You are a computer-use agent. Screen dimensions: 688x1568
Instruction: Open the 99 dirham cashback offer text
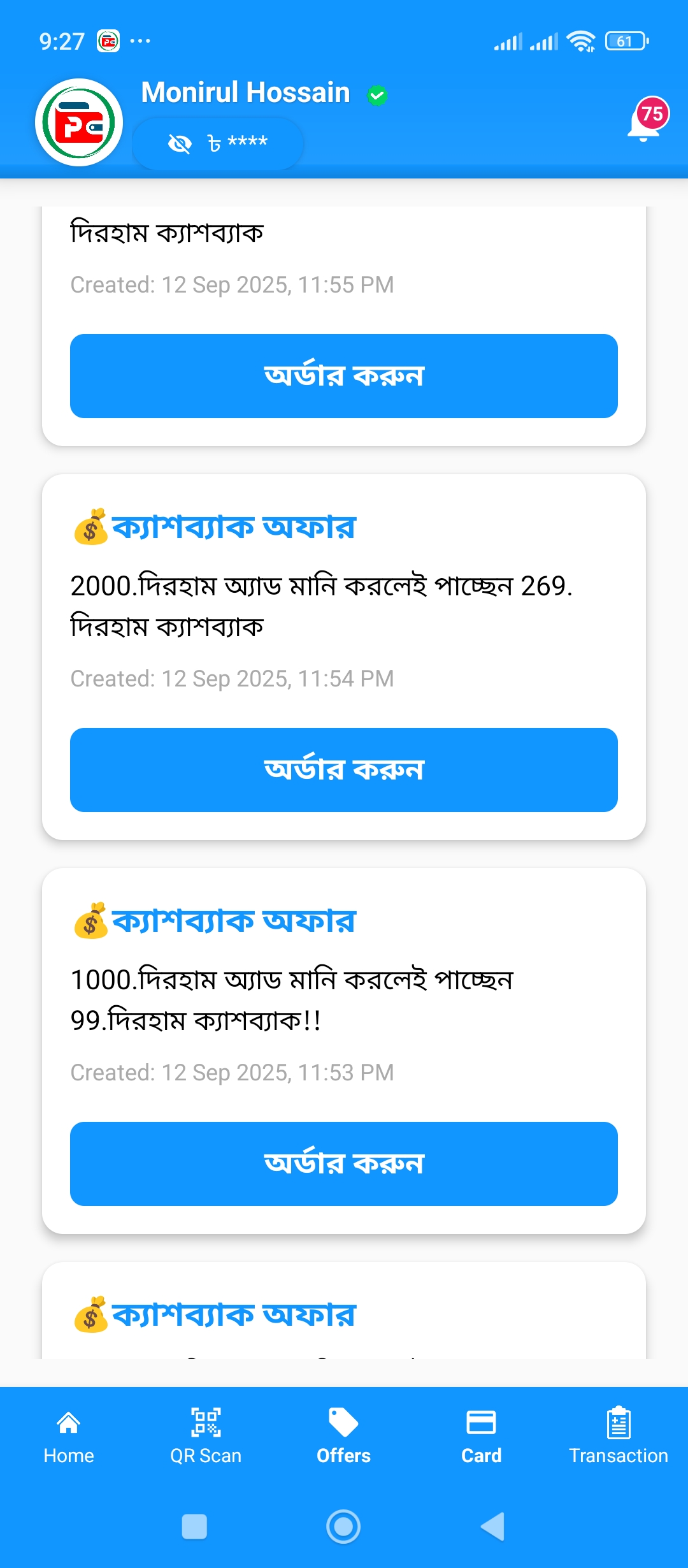292,999
